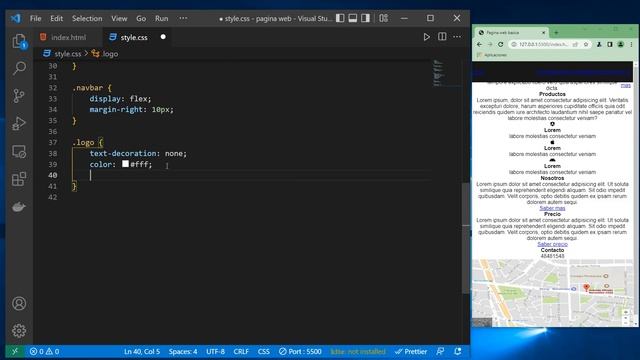Click the Saber mas link in the web page
640x360 pixels.
coord(552,208)
